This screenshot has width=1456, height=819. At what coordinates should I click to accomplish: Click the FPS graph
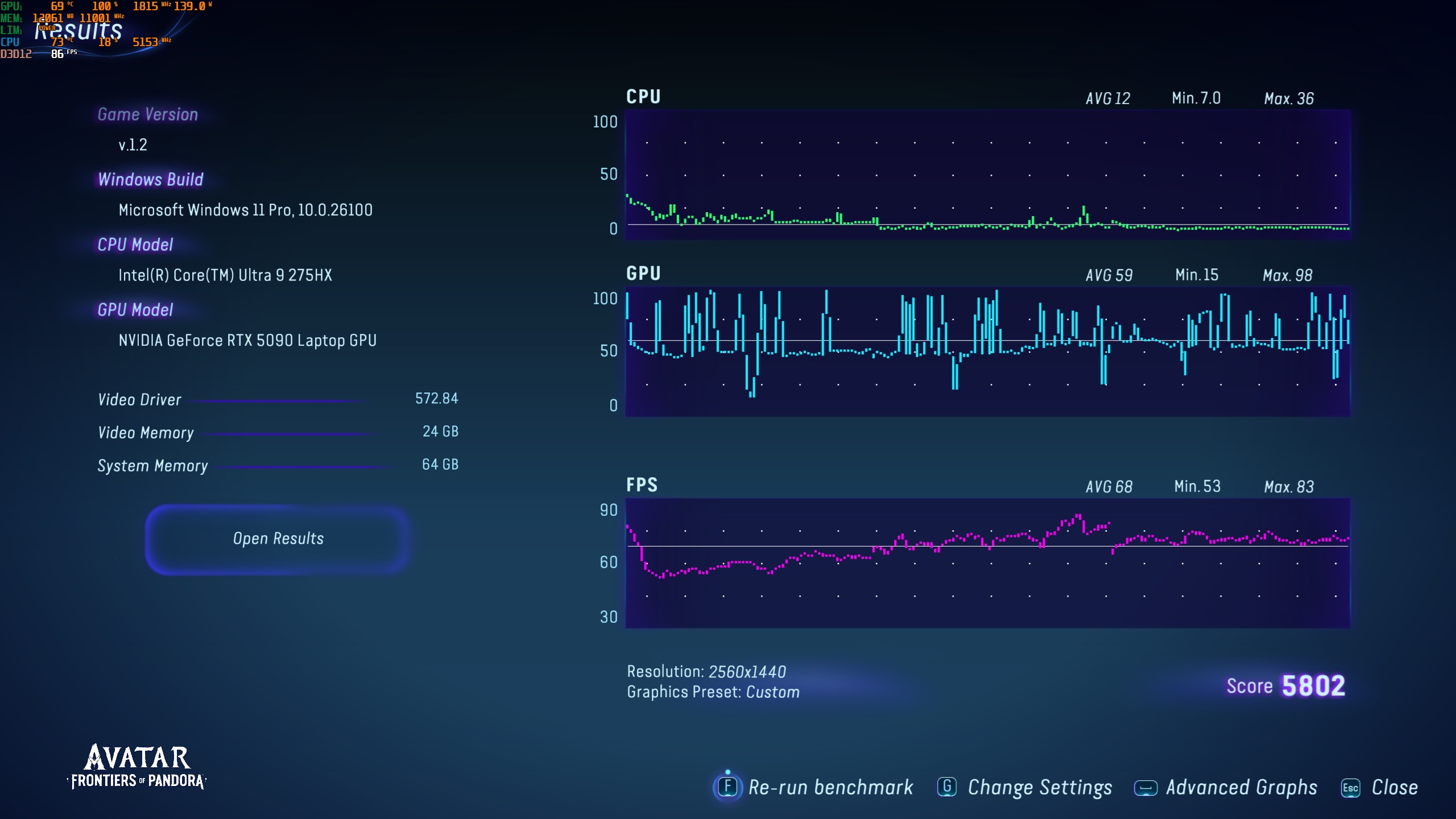click(987, 563)
